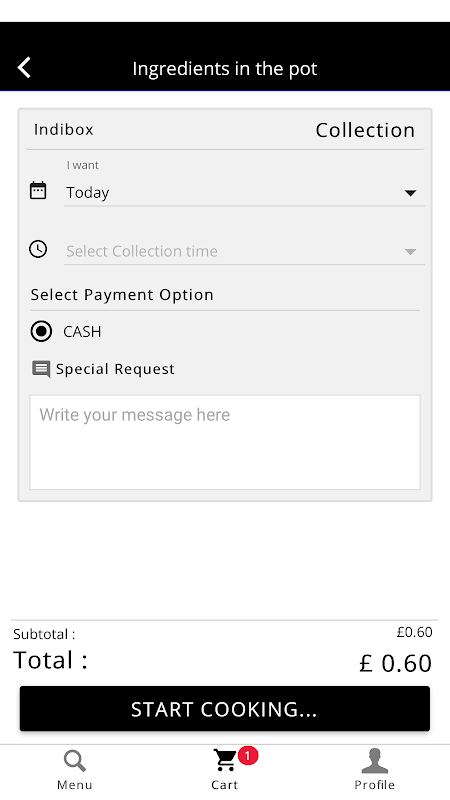This screenshot has height=800, width=450.
Task: Tap the back arrow in the header
Action: tap(24, 67)
